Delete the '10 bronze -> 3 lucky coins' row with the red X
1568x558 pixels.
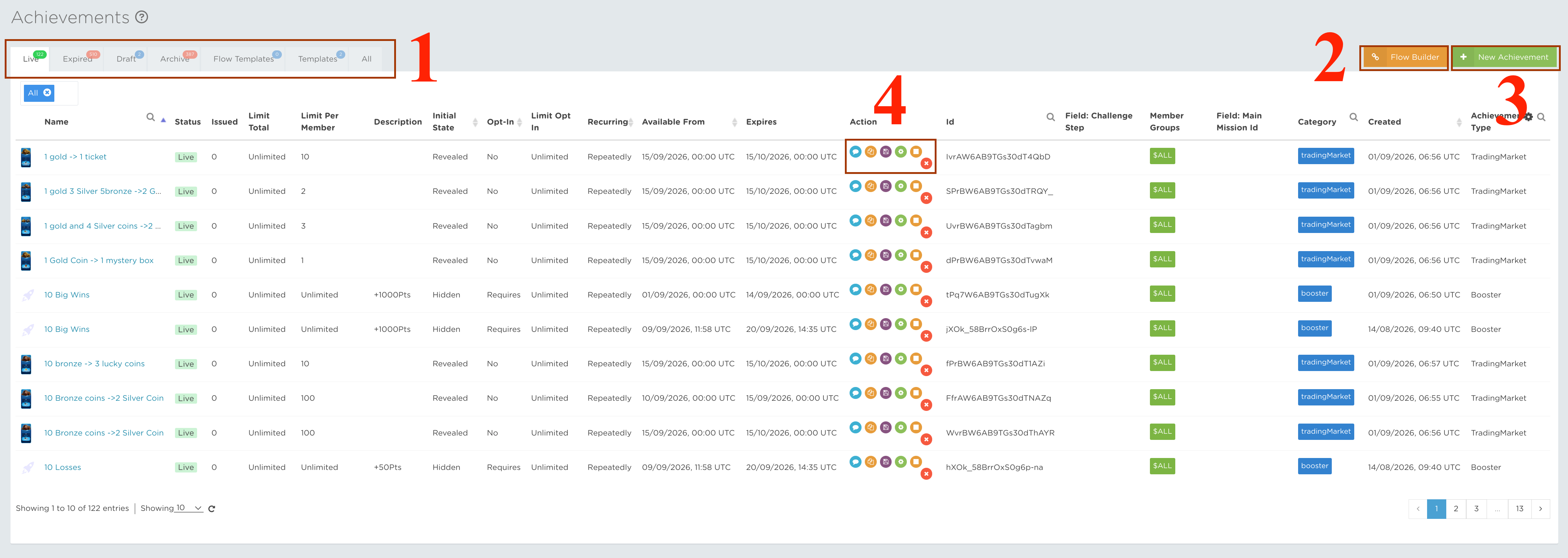(x=926, y=371)
